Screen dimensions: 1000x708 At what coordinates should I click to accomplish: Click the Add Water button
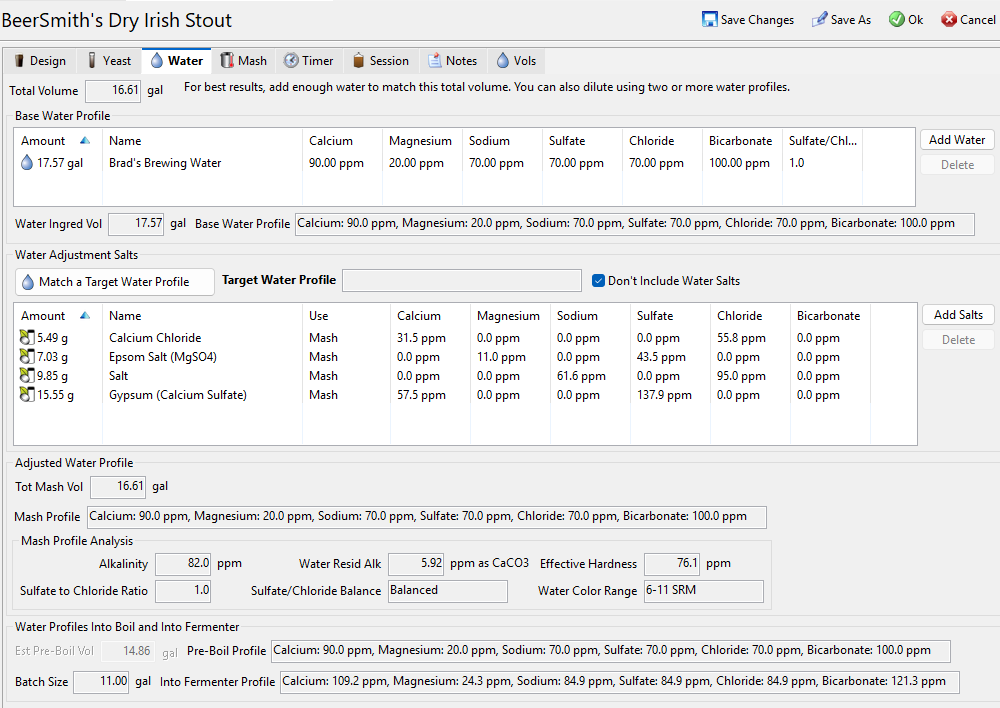pos(957,140)
